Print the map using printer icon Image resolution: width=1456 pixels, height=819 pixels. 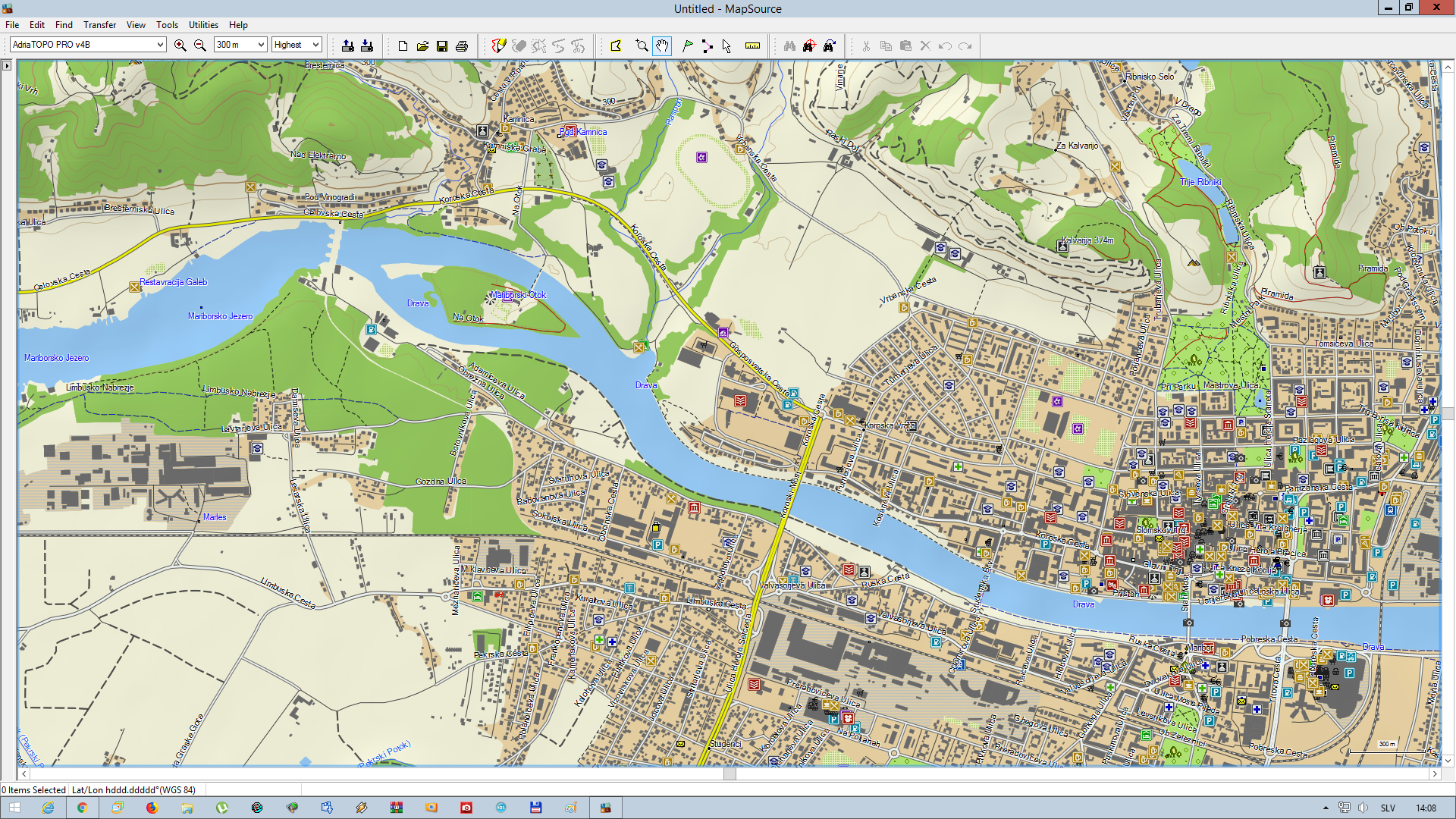pos(462,45)
